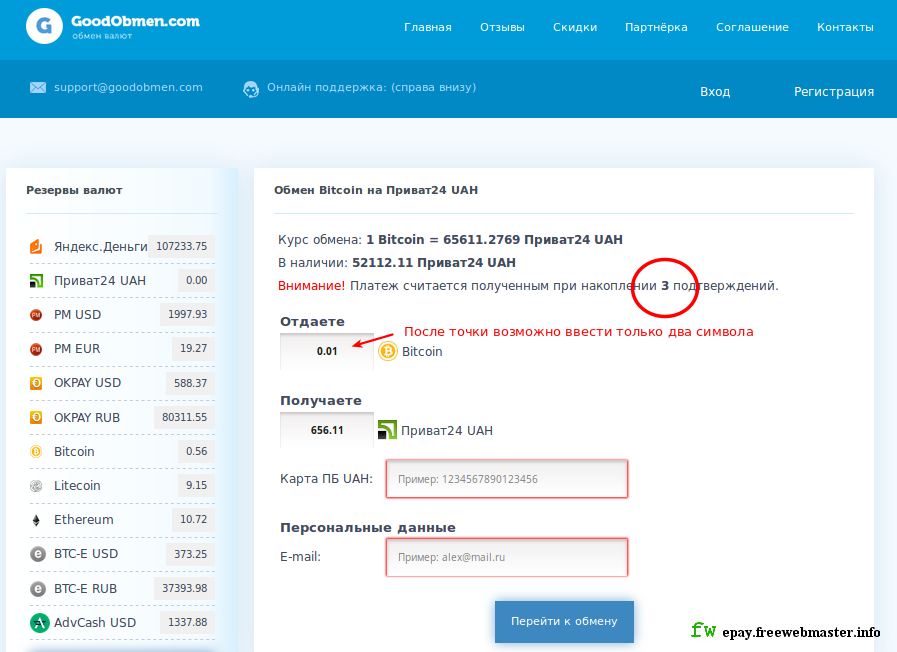Open the Главная menu item
This screenshot has height=652, width=897.
(428, 27)
